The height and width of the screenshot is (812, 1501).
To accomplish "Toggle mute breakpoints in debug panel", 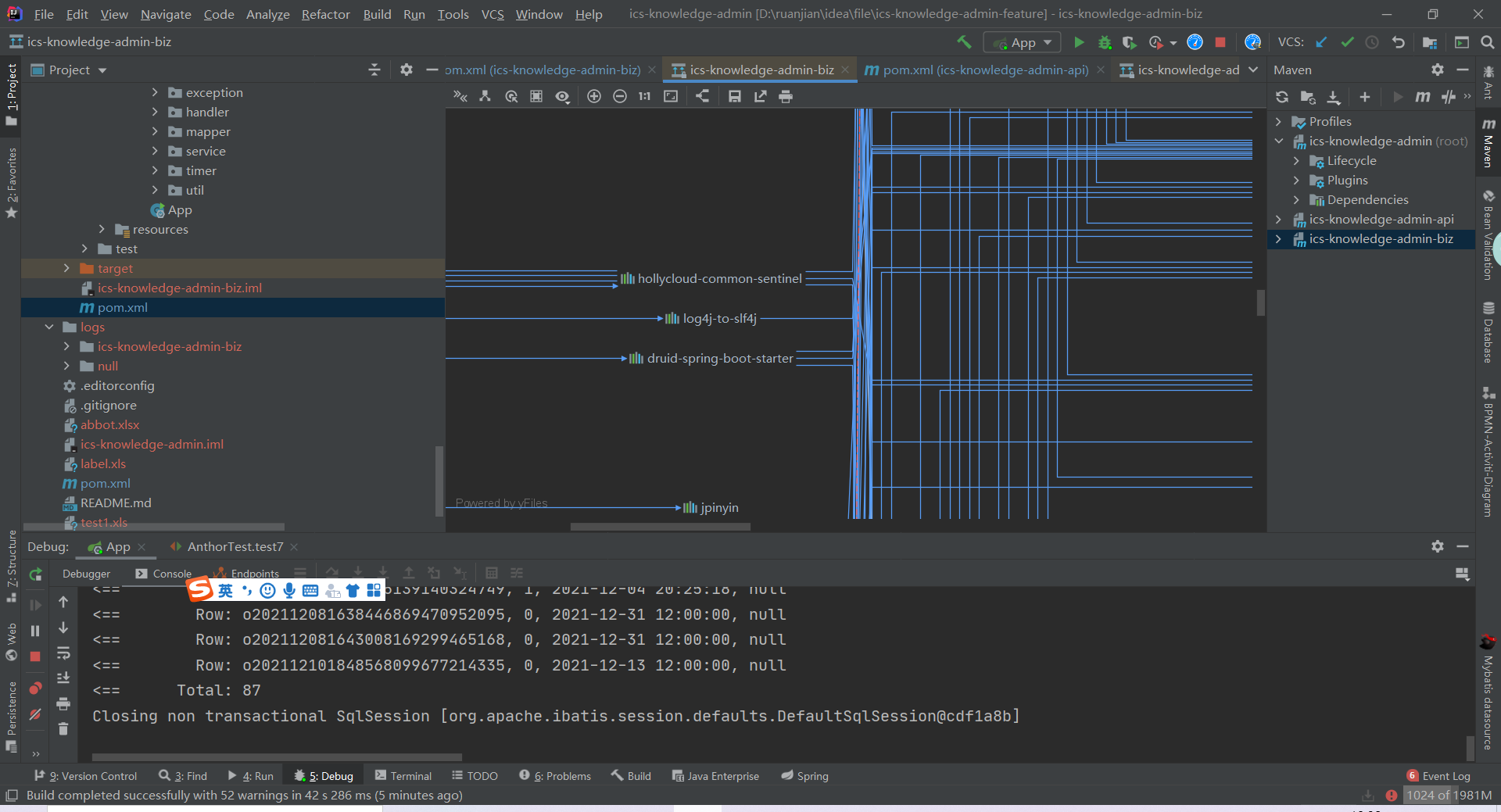I will point(35,714).
